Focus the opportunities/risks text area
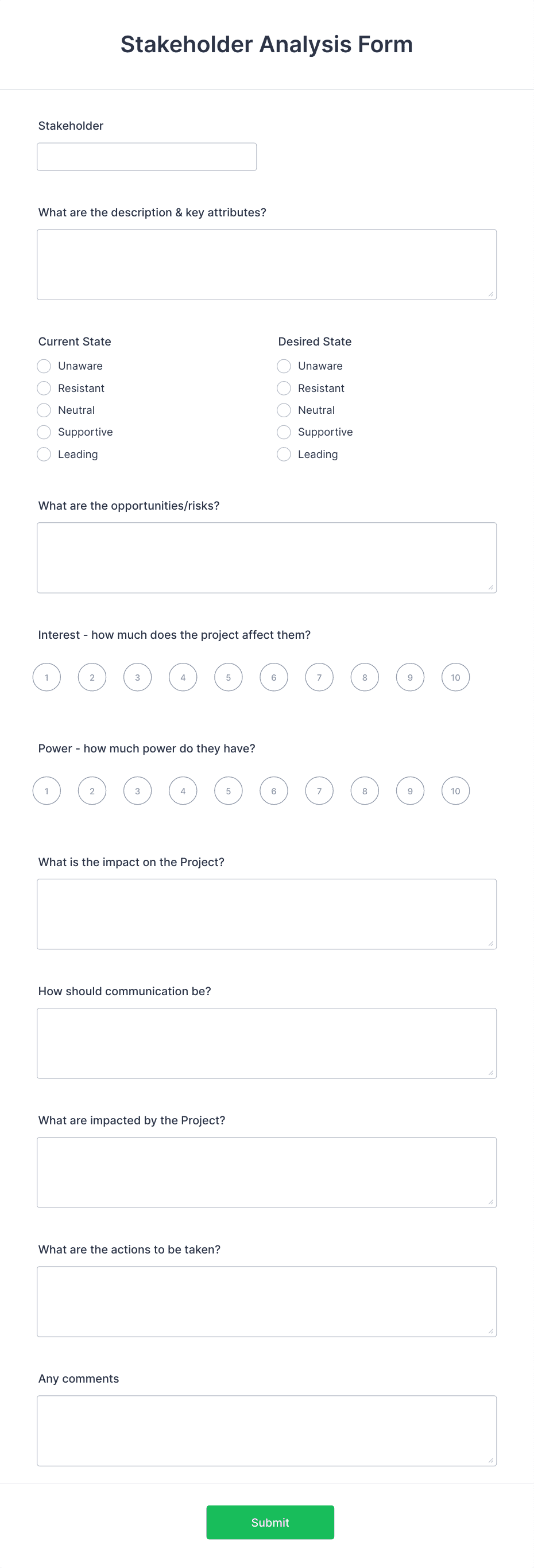The image size is (534, 1568). [266, 557]
